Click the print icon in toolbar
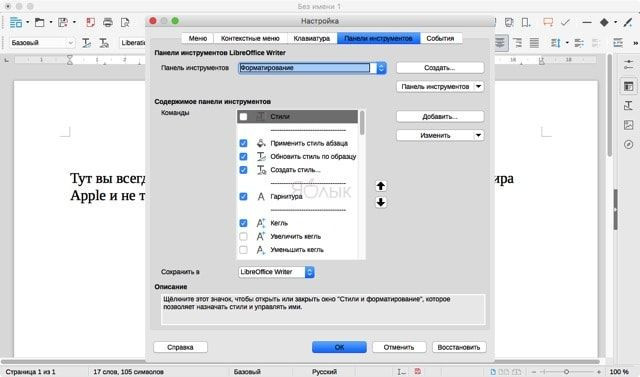640x377 pixels. 108,22
